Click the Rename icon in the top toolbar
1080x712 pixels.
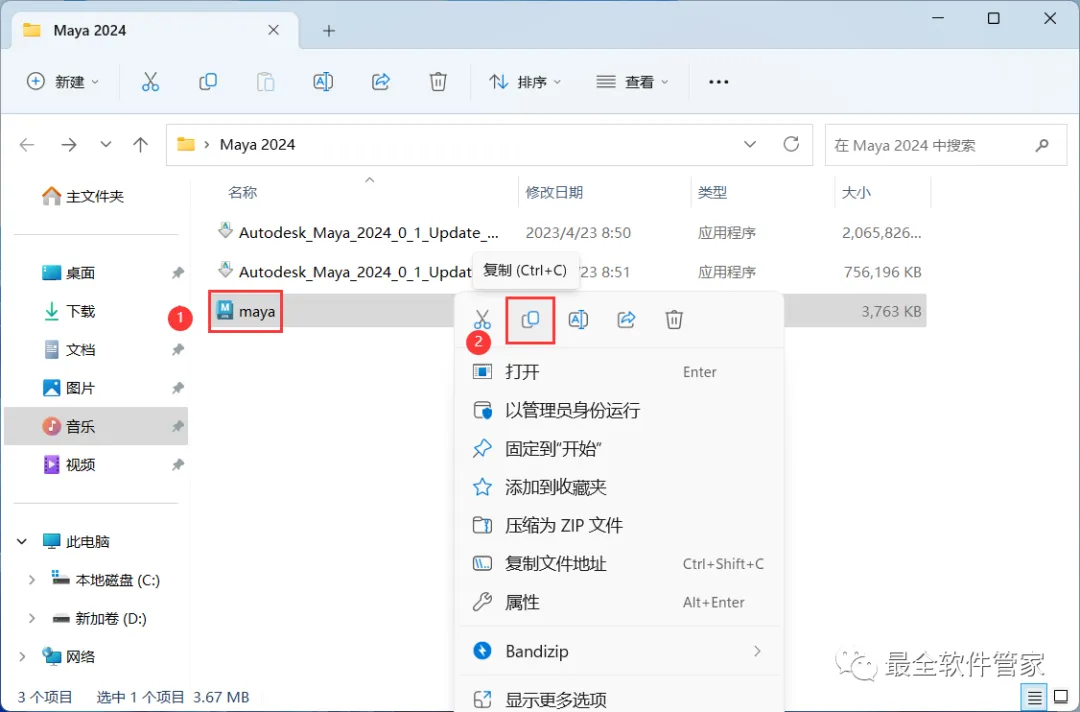[x=323, y=82]
